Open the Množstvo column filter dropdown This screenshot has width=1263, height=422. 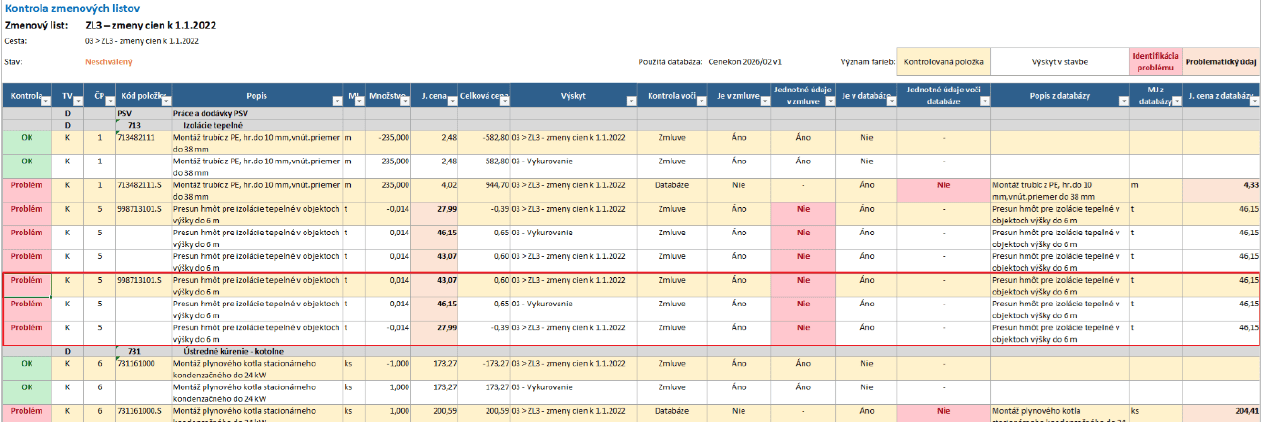(x=405, y=101)
